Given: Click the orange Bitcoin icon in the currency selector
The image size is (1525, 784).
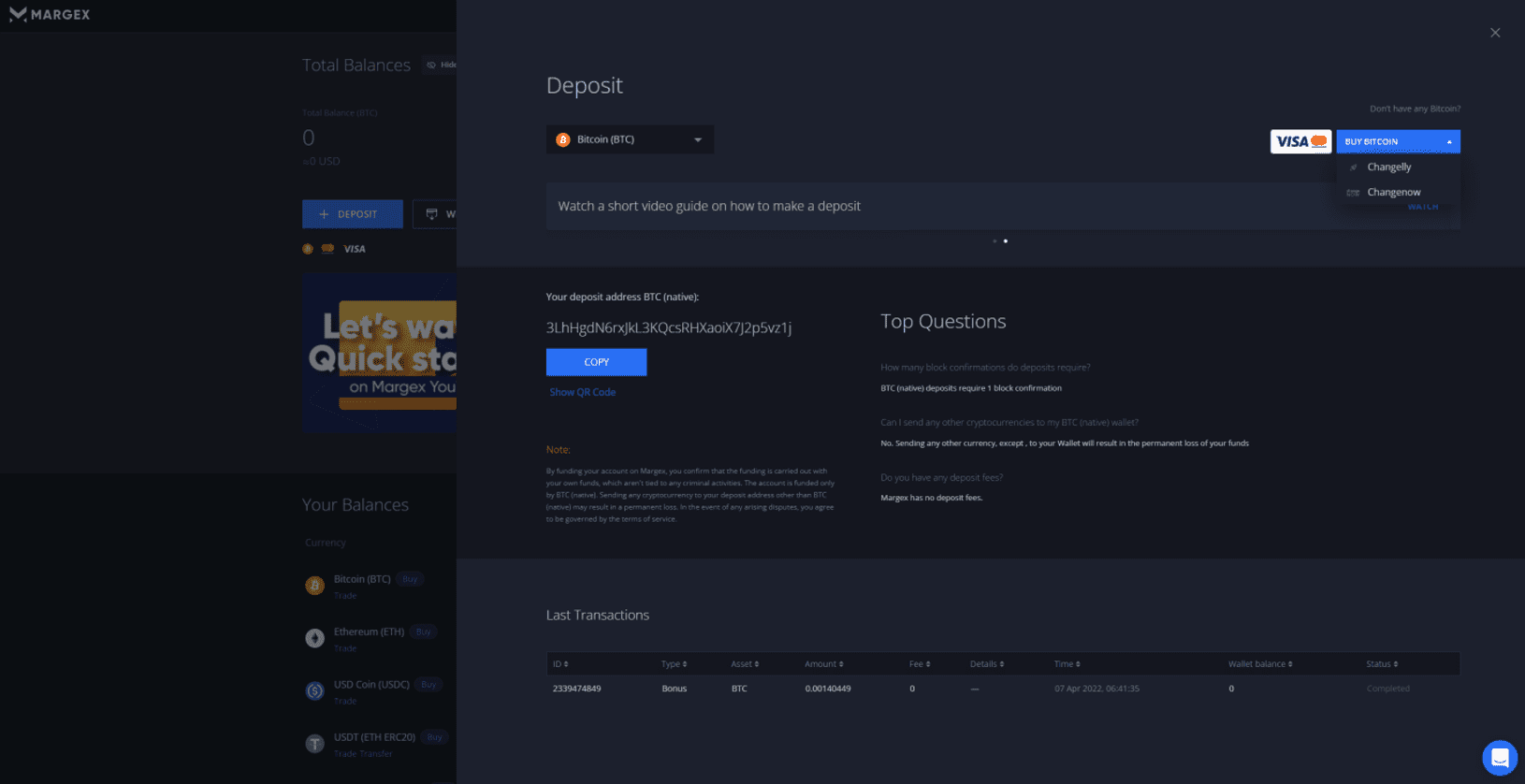Looking at the screenshot, I should [x=563, y=139].
